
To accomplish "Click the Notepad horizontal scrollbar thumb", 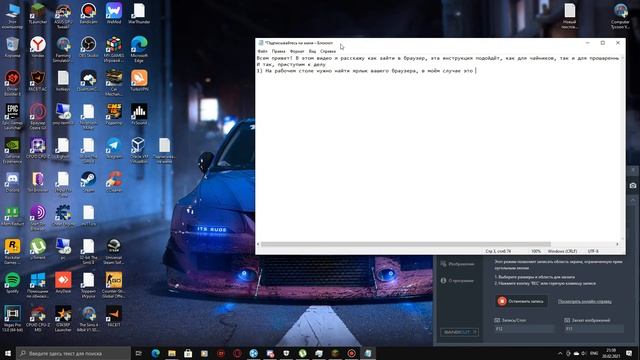I will 406,244.
